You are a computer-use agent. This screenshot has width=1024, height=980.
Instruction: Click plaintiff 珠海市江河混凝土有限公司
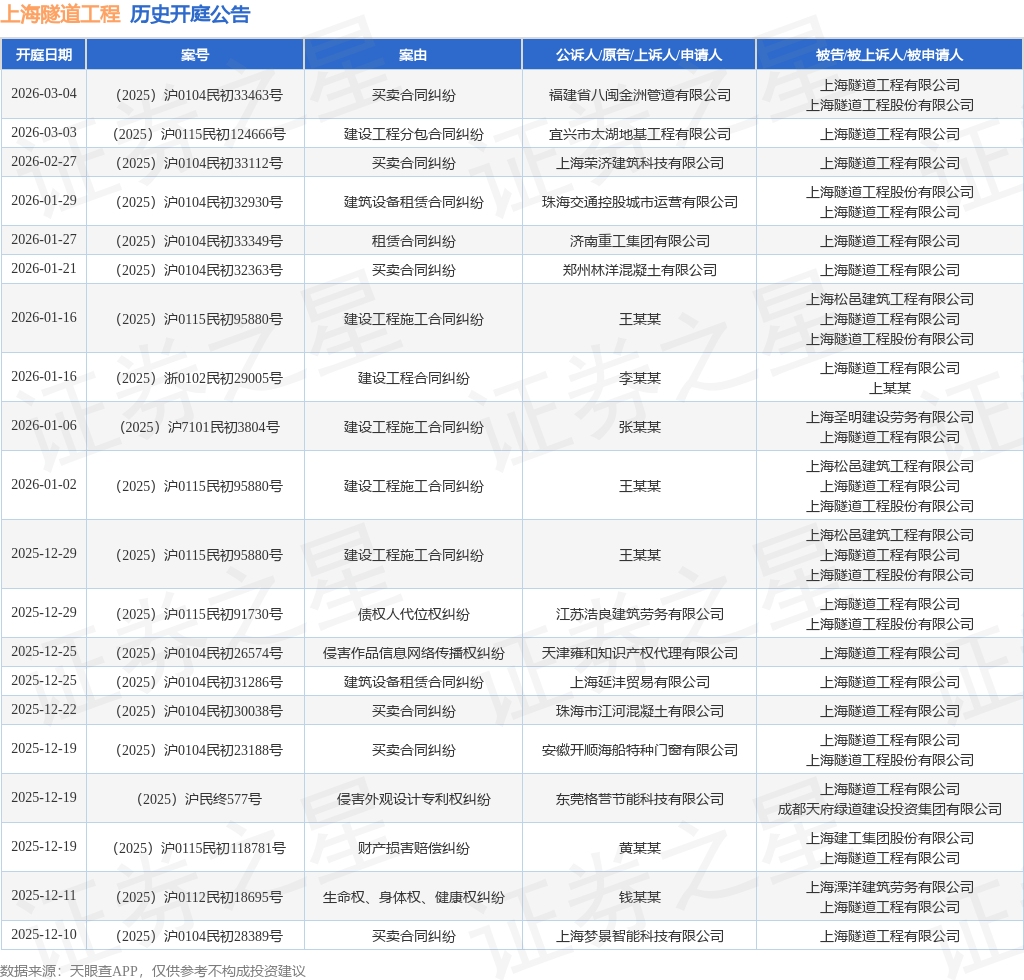point(639,711)
